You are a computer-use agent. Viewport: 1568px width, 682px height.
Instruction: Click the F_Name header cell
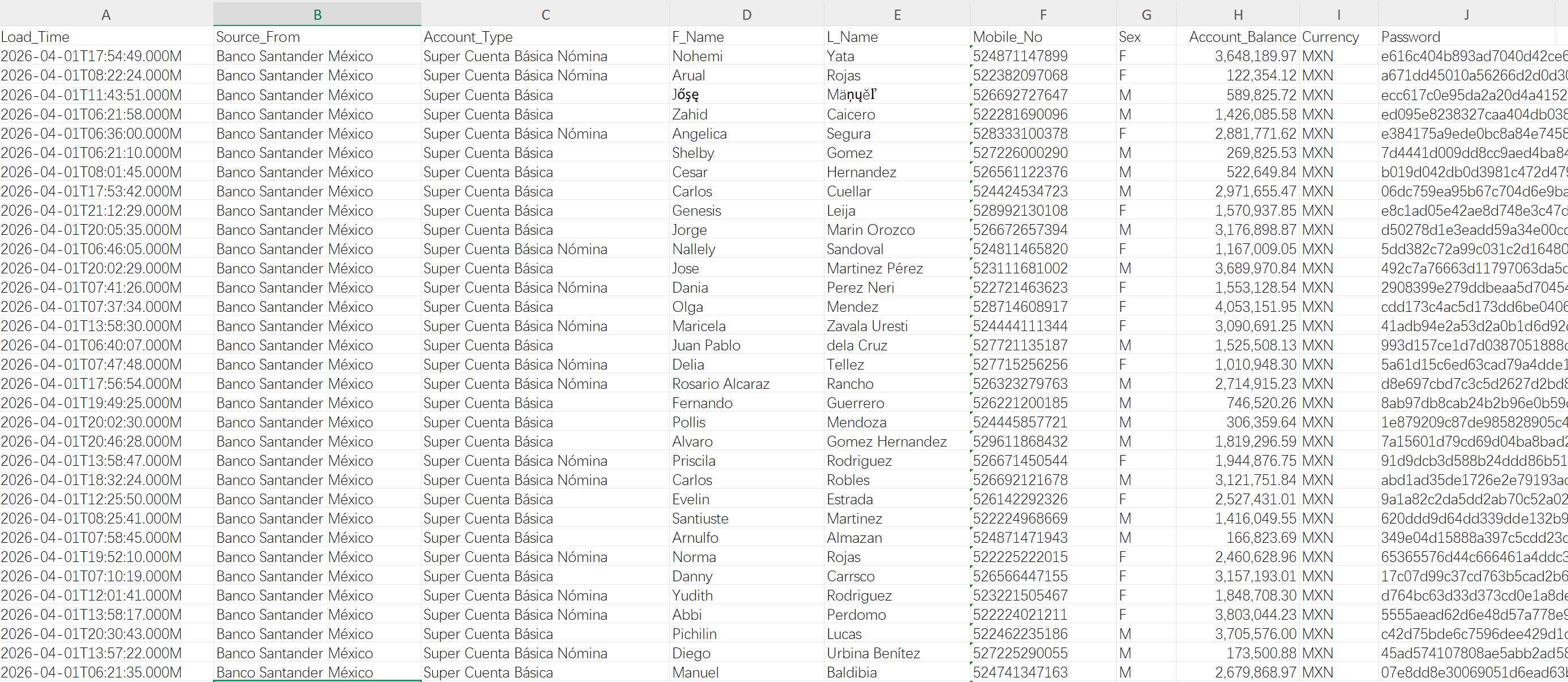(x=747, y=36)
